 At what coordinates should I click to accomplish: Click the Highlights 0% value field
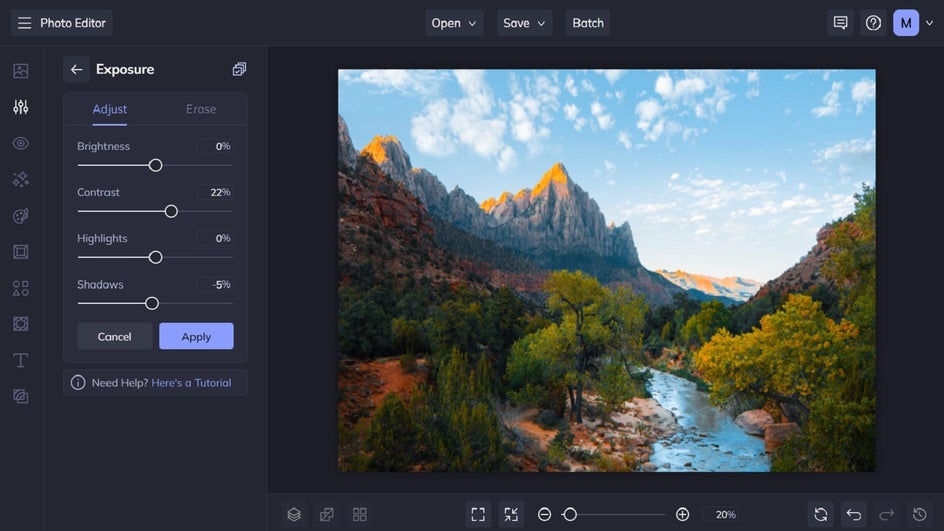[x=216, y=238]
